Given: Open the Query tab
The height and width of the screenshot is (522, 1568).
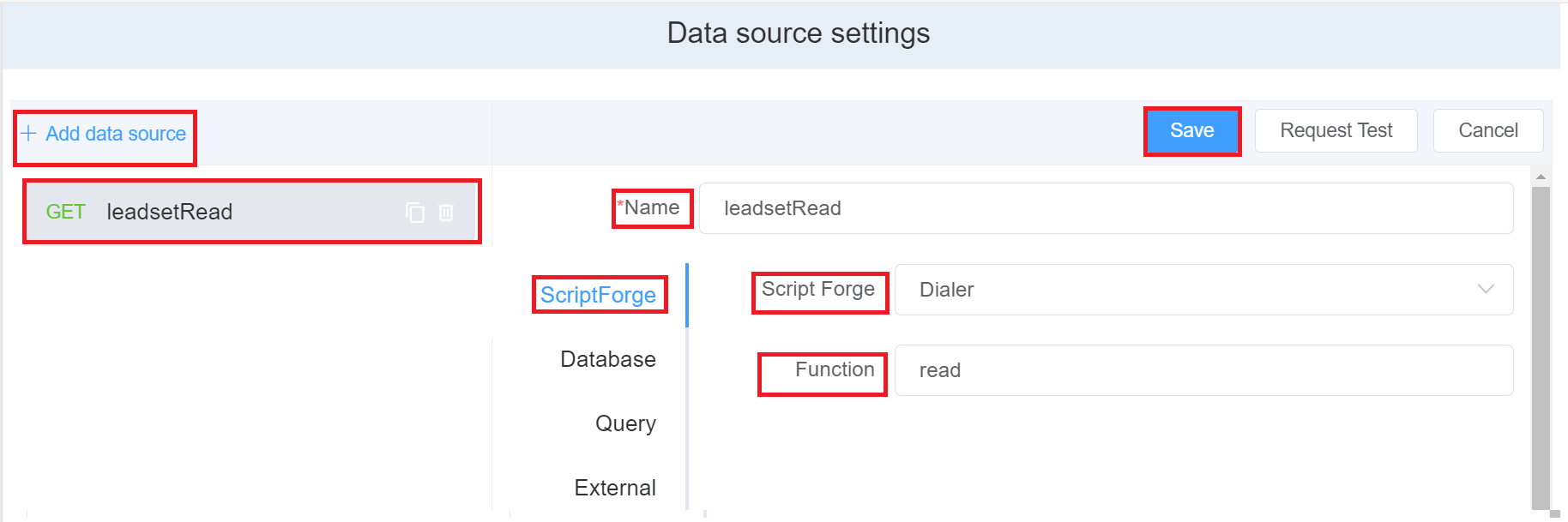Looking at the screenshot, I should pos(625,423).
